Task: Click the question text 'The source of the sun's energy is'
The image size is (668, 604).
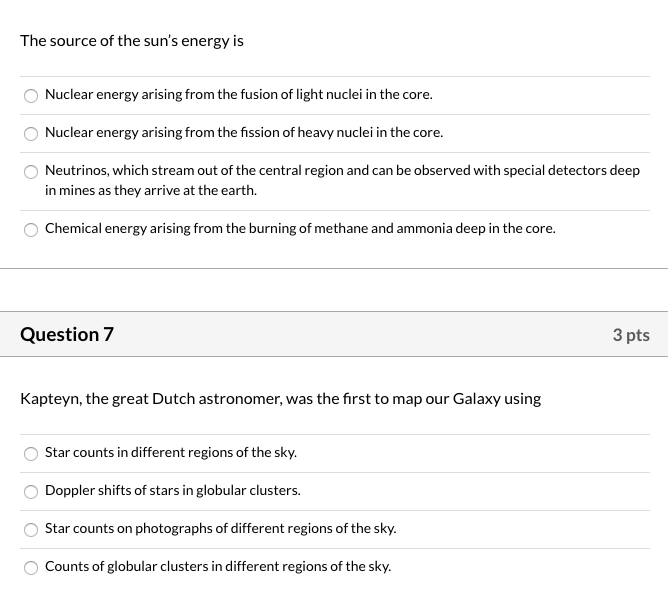Action: point(132,41)
